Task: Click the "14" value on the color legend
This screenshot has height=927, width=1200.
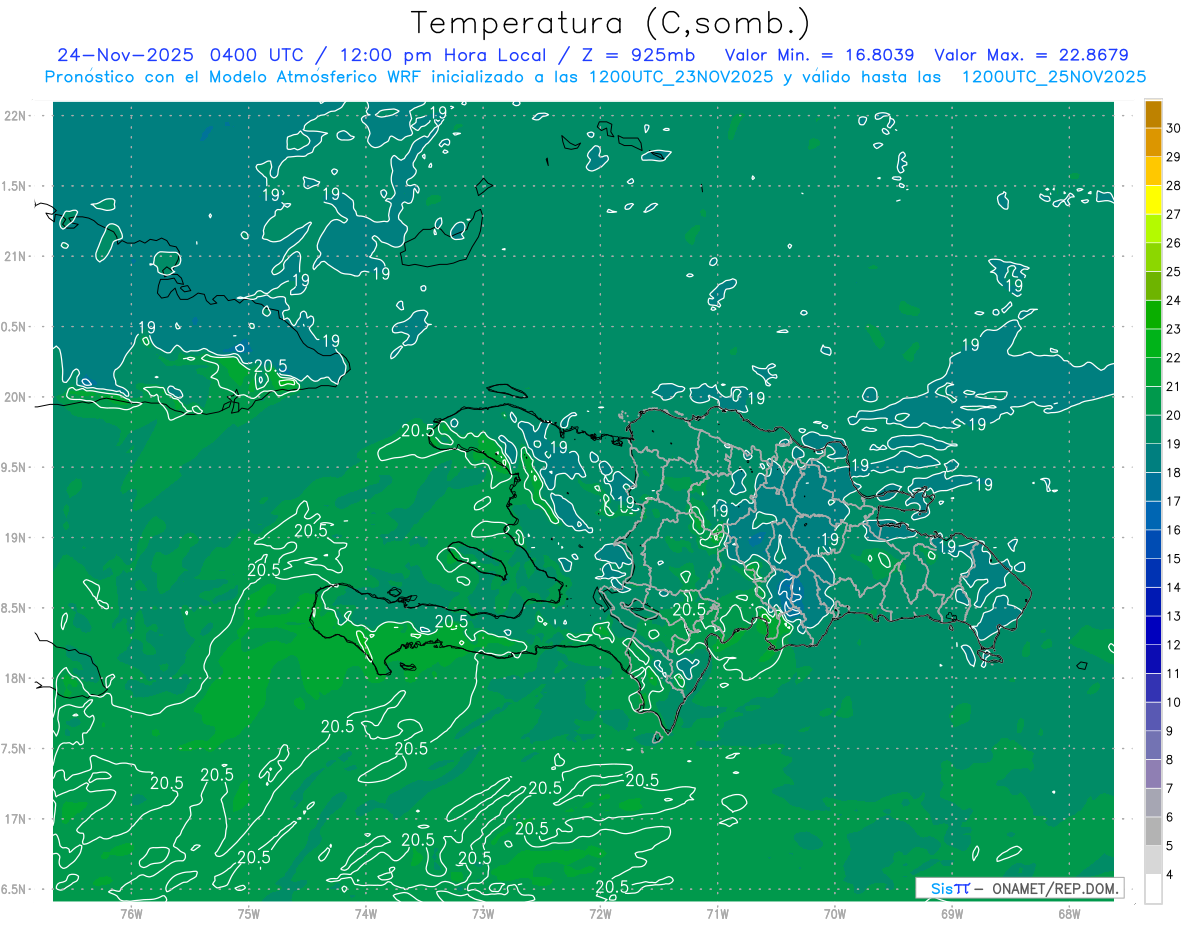Action: pyautogui.click(x=1174, y=588)
